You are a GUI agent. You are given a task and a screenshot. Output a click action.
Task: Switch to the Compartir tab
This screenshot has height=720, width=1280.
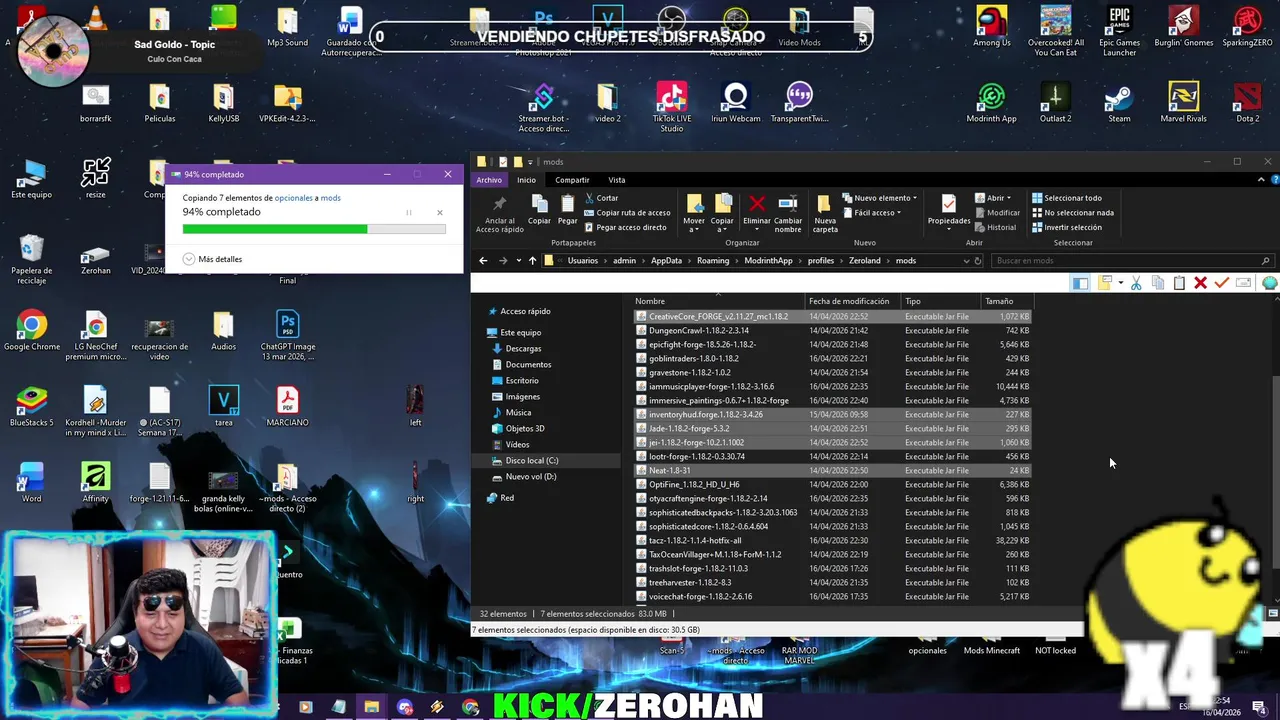pos(572,180)
